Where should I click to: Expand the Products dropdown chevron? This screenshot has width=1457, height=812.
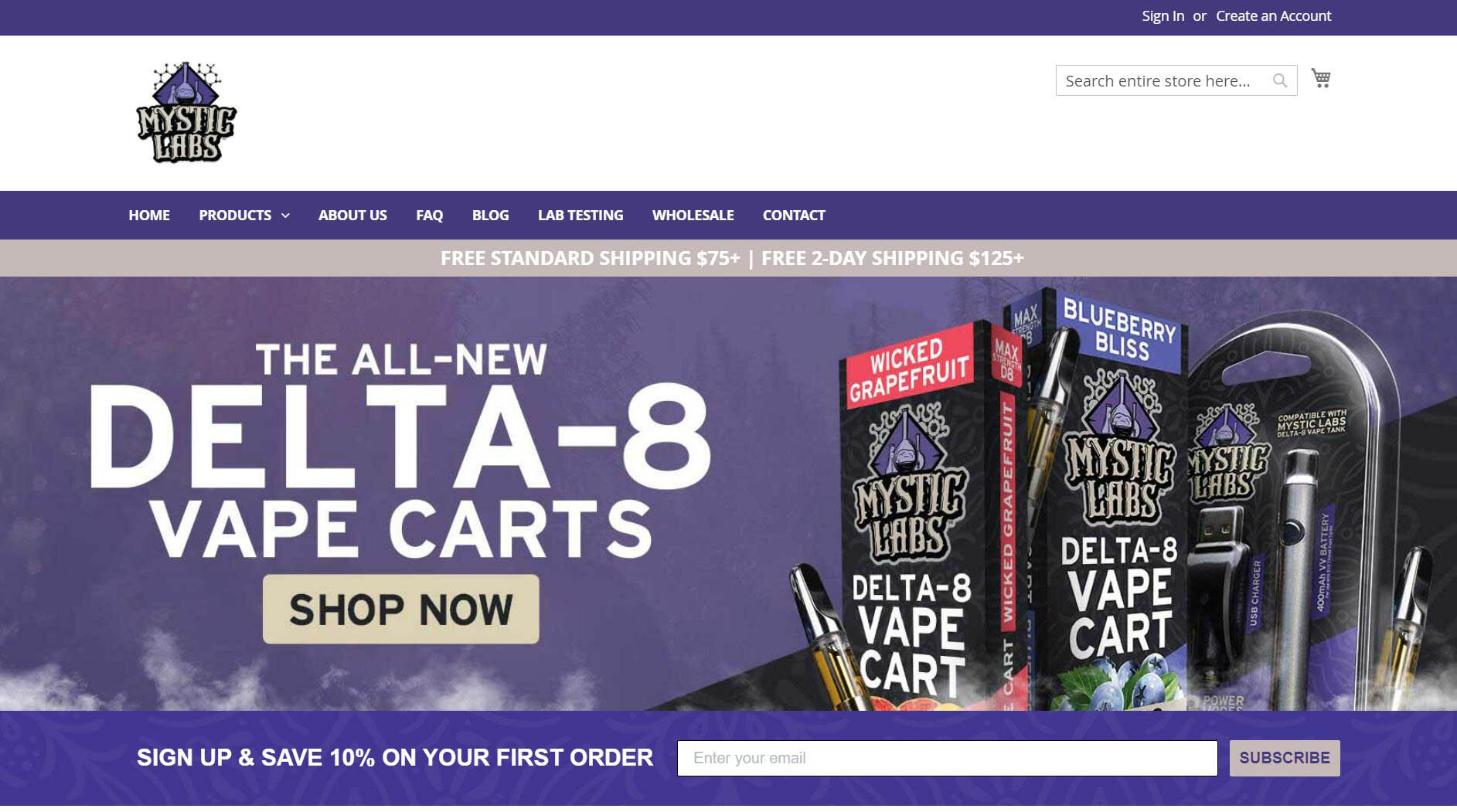click(285, 216)
